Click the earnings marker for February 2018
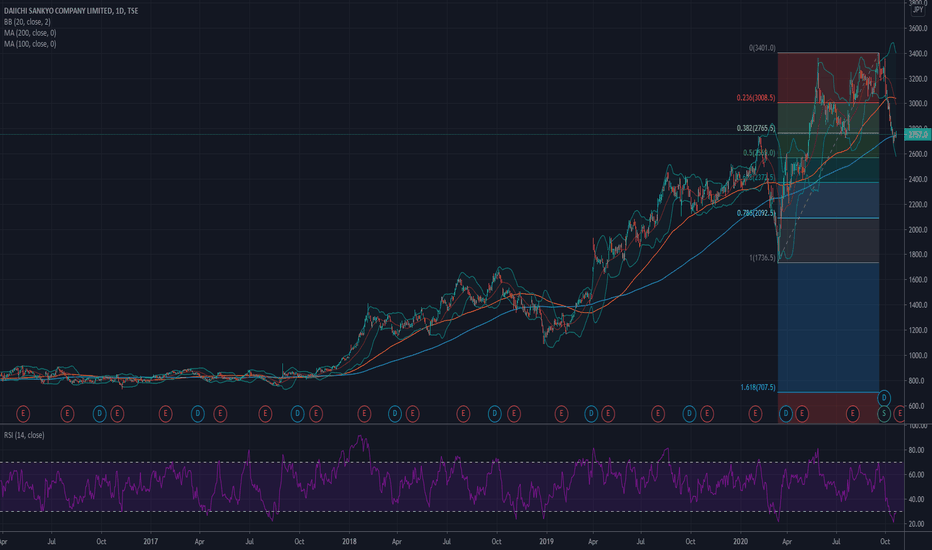932x550 pixels. 364,413
